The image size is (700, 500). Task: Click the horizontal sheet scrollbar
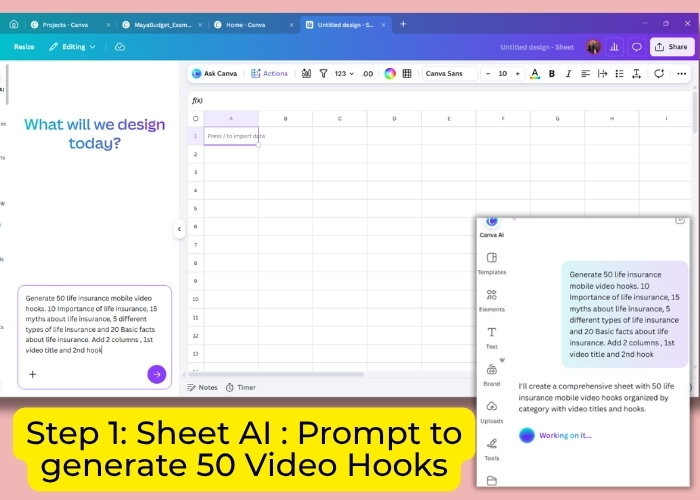(x=276, y=374)
